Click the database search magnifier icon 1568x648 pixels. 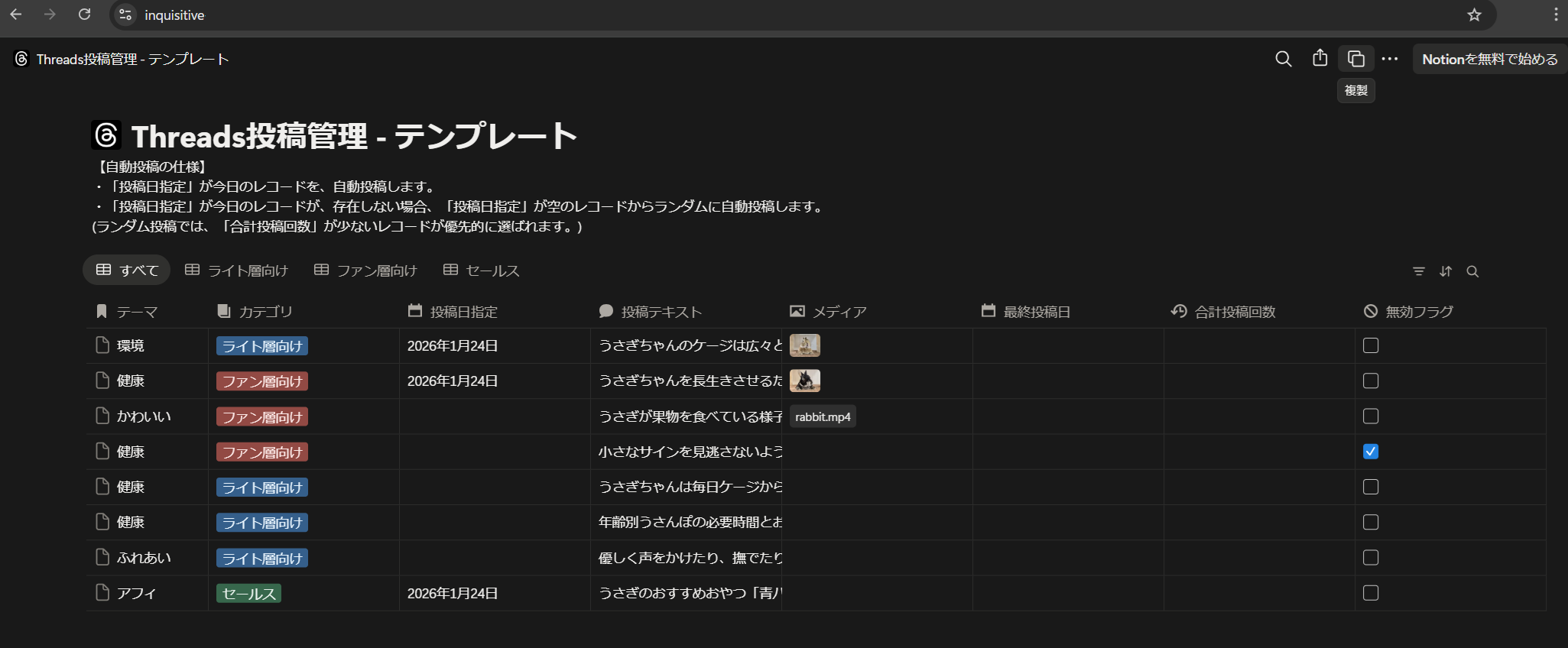(1472, 271)
